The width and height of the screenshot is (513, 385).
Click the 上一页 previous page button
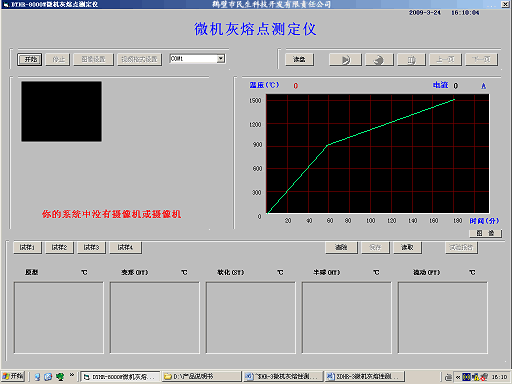pos(445,59)
